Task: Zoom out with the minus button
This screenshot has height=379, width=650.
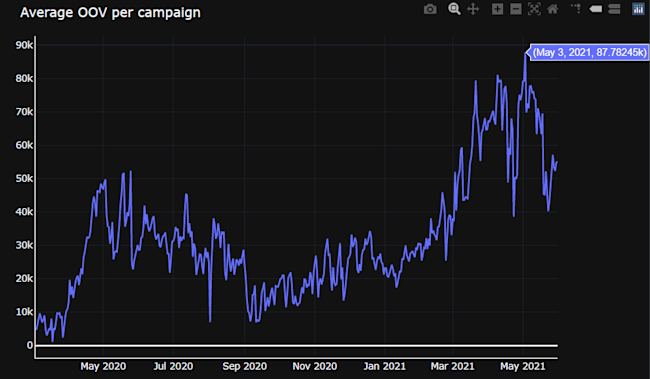Action: click(516, 9)
